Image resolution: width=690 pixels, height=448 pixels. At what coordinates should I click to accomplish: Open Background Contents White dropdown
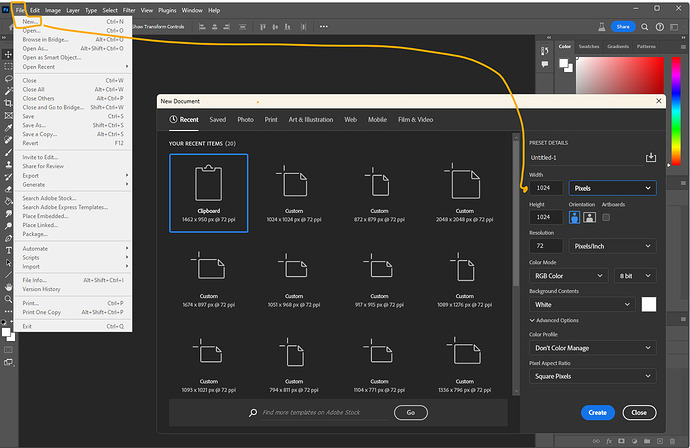pyautogui.click(x=582, y=305)
